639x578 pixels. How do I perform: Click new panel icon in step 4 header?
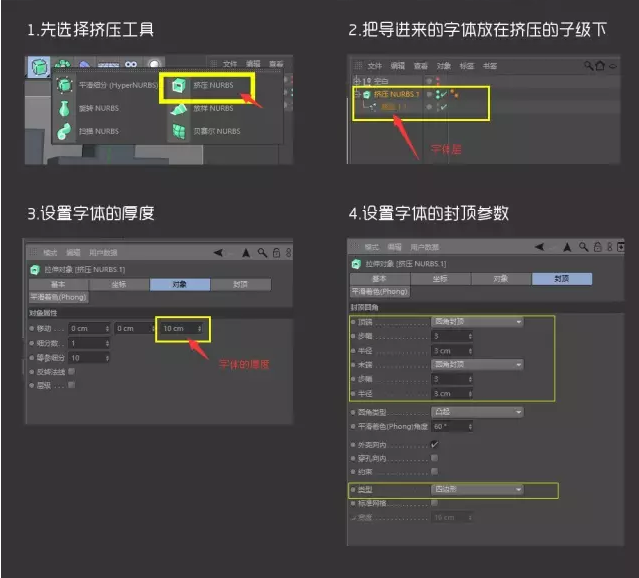click(621, 247)
